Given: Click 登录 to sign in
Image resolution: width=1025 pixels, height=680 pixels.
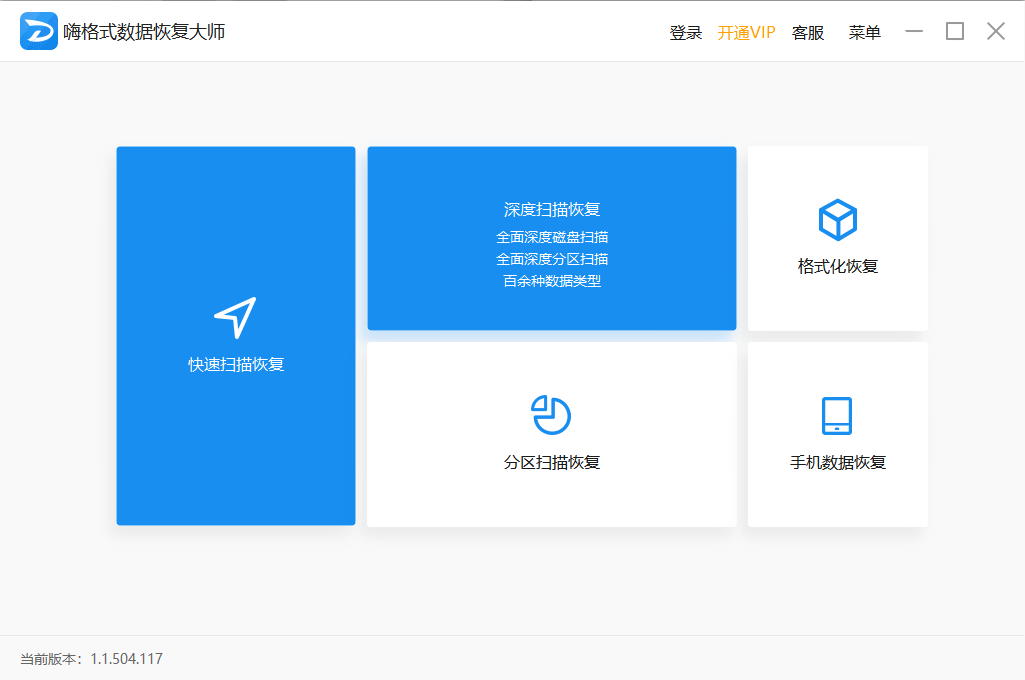Looking at the screenshot, I should pos(686,33).
